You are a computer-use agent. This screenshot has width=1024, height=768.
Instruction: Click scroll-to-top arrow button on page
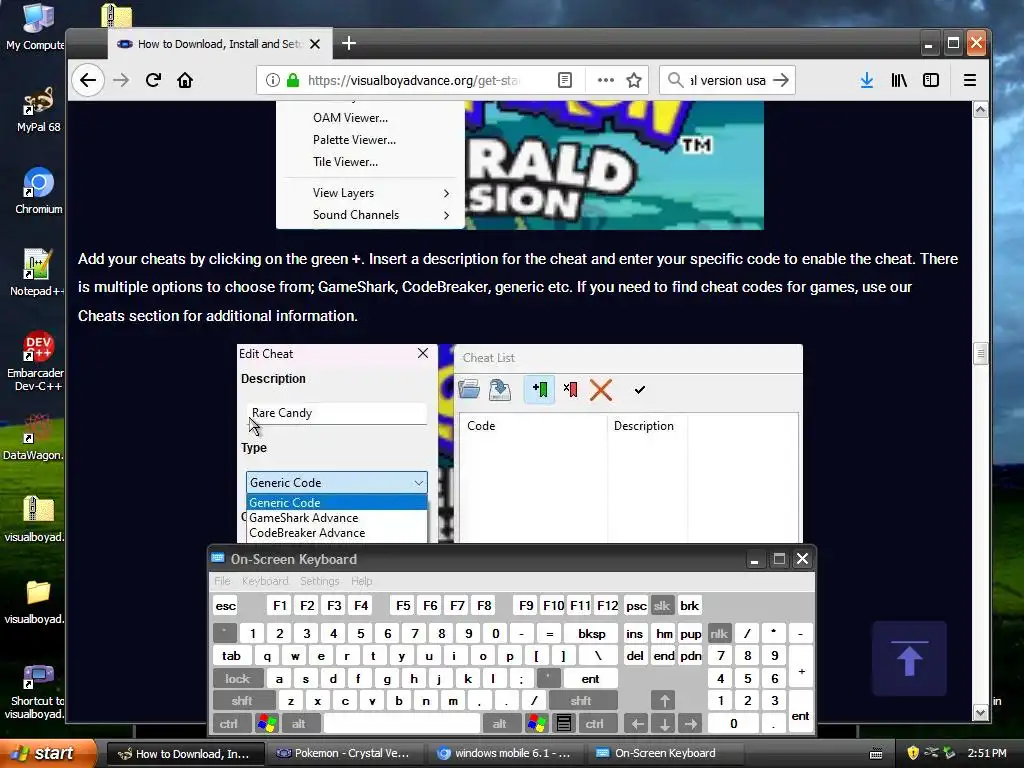point(909,658)
